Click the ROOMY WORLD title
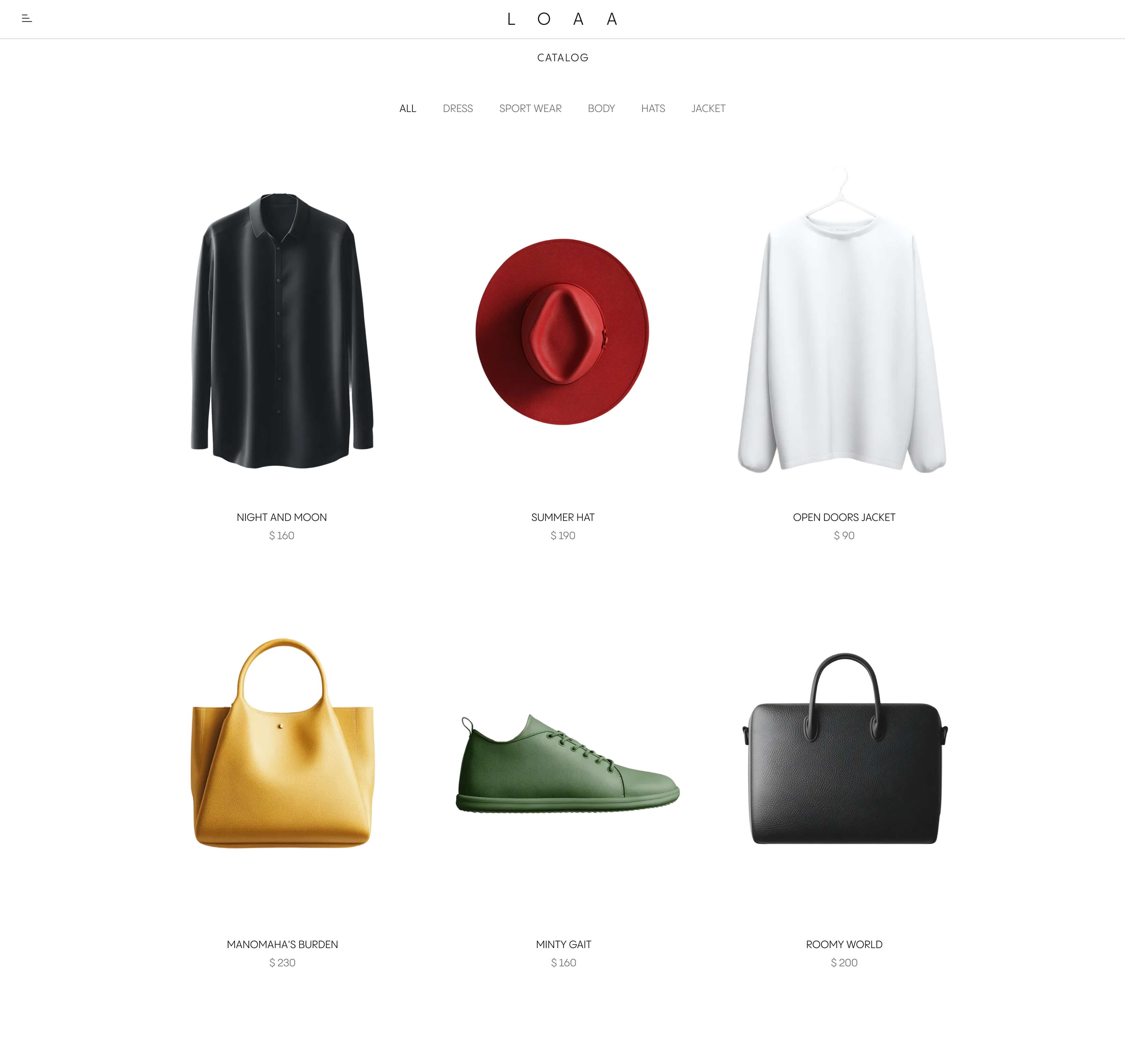 coord(844,944)
